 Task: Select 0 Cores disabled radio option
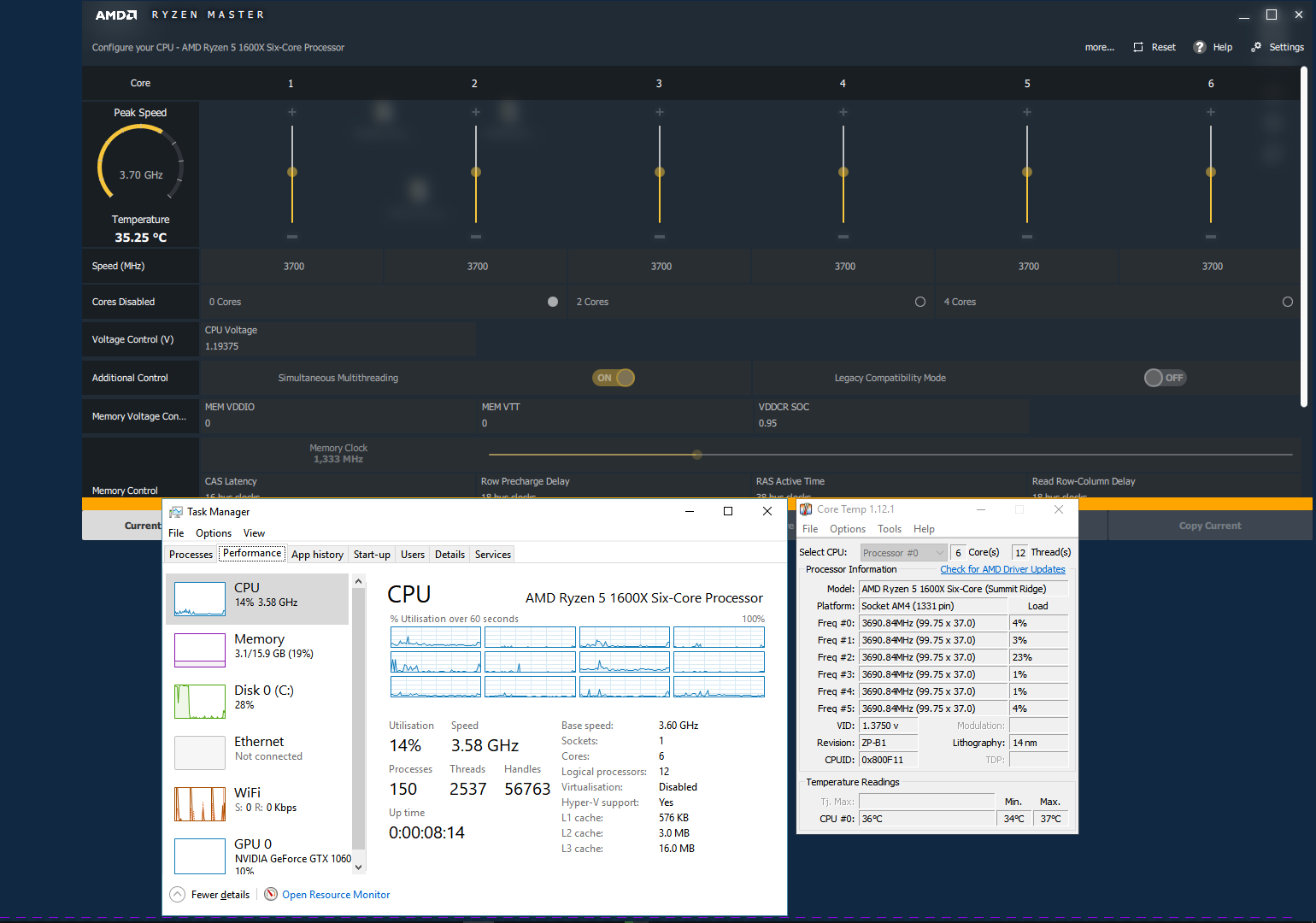[553, 302]
